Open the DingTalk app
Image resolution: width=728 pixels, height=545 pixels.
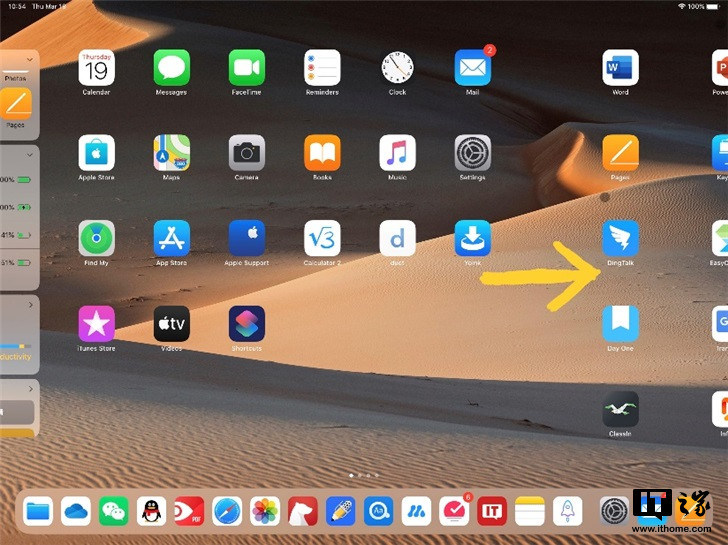coord(620,238)
